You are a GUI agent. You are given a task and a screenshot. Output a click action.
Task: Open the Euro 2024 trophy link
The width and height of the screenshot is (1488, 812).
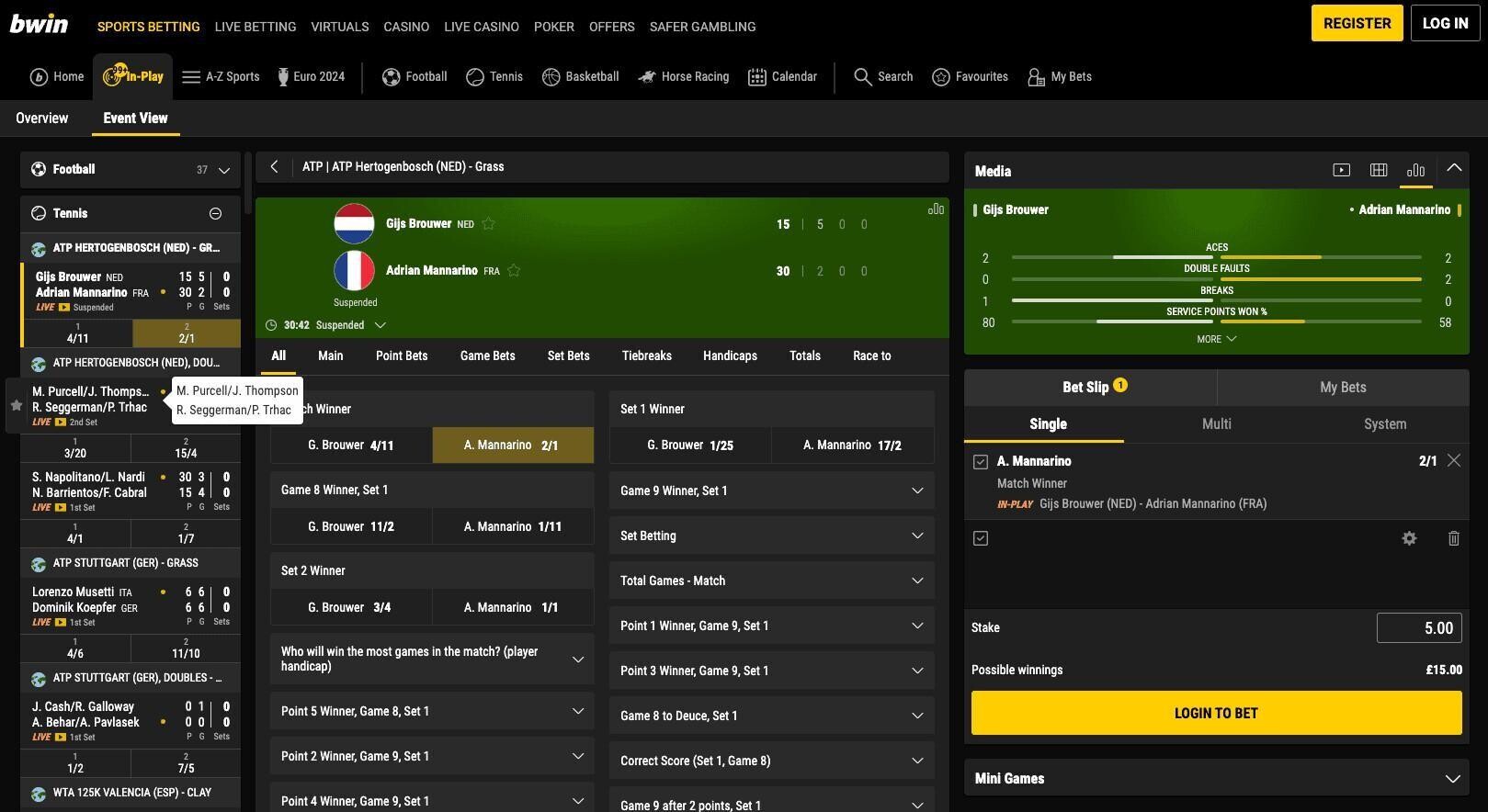tap(311, 77)
